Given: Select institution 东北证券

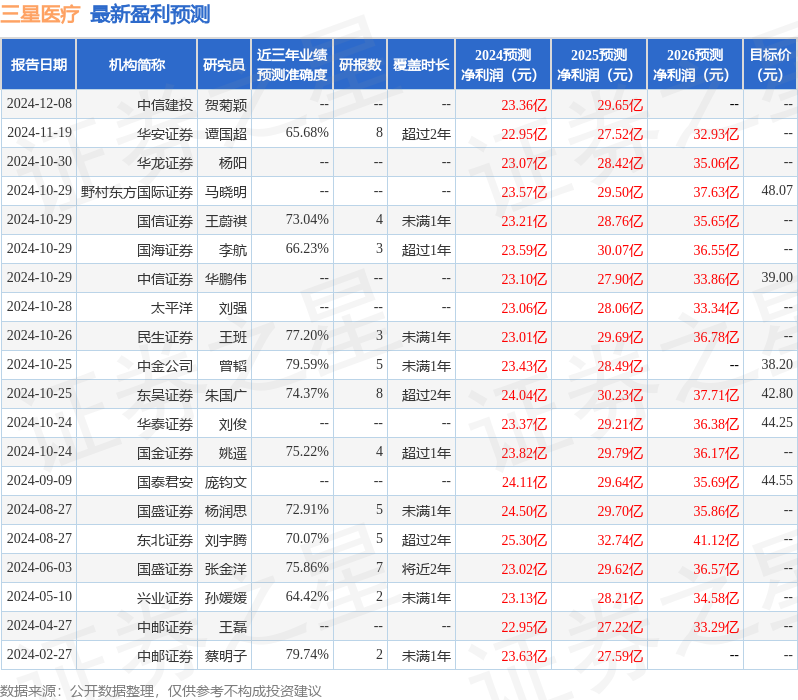Looking at the screenshot, I should pyautogui.click(x=165, y=540).
